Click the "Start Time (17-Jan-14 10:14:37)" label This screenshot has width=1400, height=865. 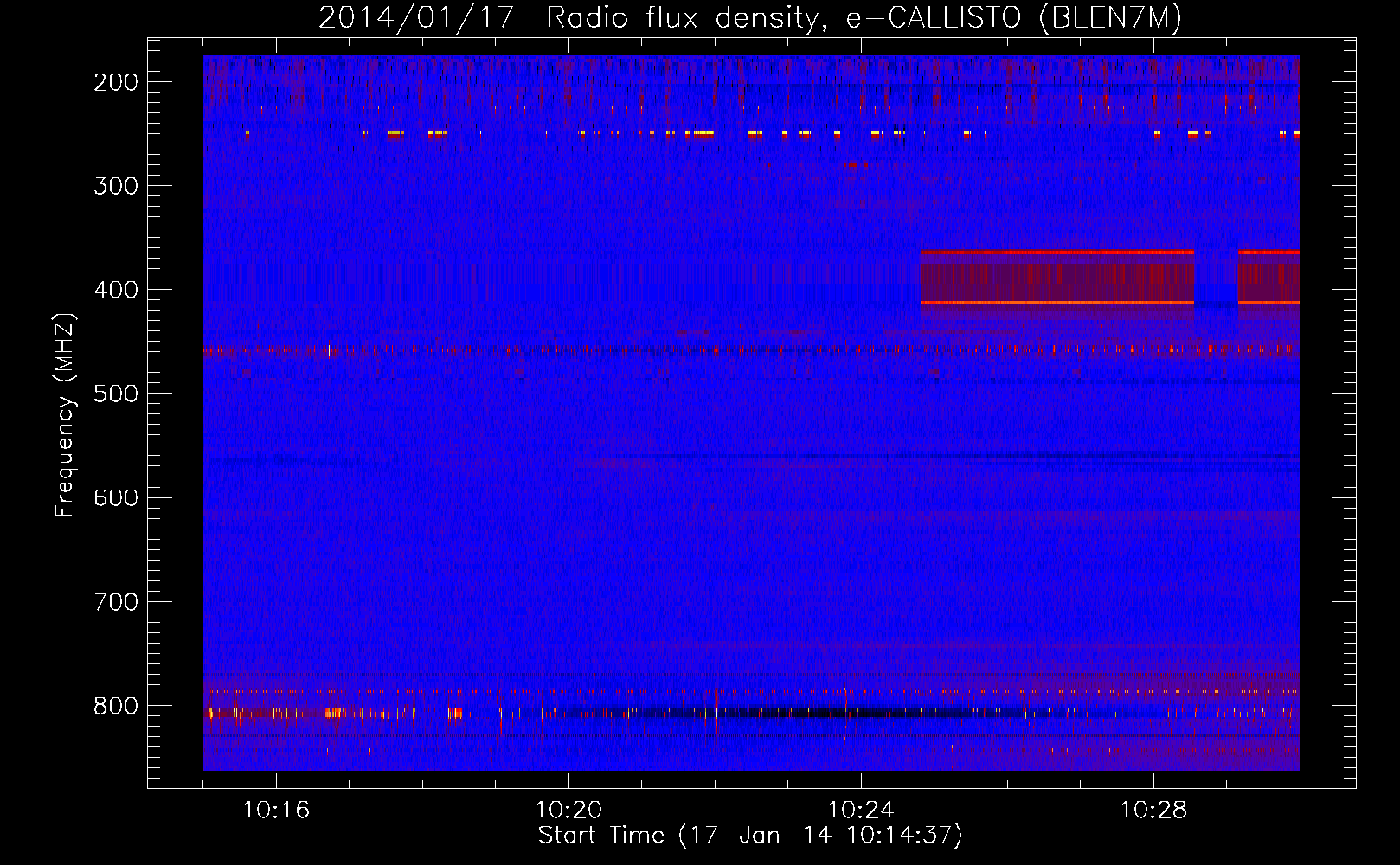[x=750, y=836]
